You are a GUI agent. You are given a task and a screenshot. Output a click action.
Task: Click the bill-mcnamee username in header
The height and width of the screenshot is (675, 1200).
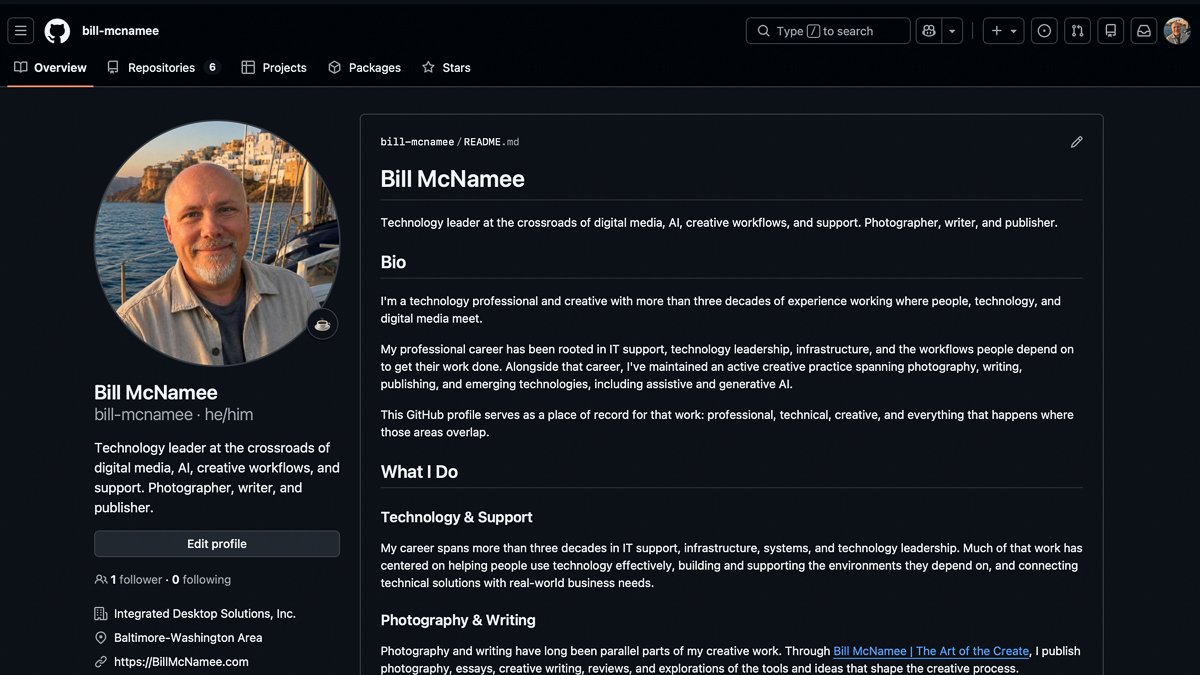pos(120,31)
